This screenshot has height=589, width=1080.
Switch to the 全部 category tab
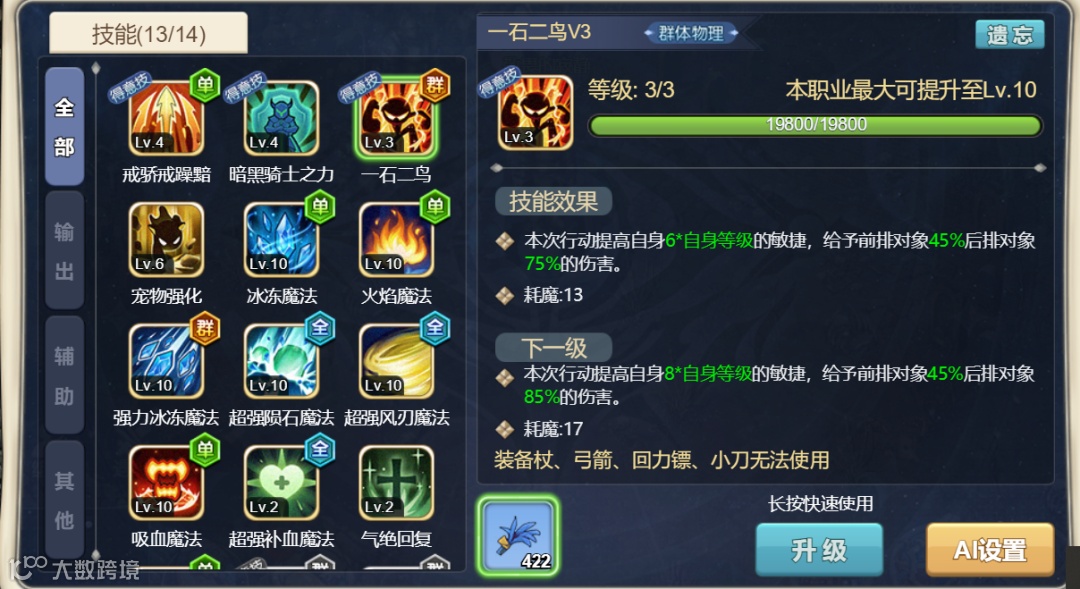point(65,127)
